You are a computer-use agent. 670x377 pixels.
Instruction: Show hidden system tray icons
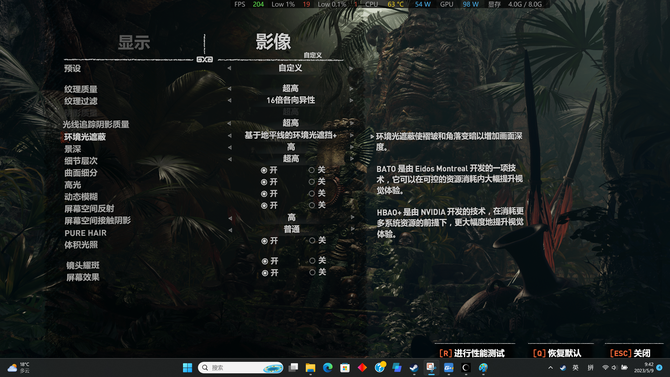point(550,368)
